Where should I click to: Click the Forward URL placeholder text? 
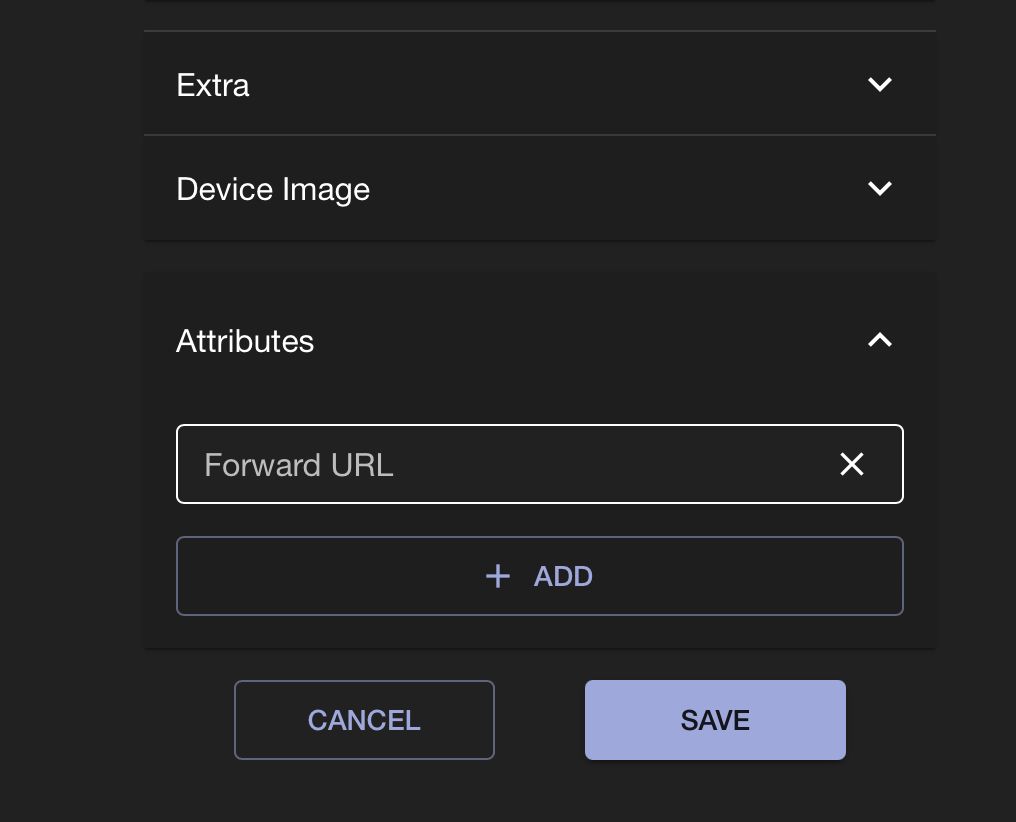[299, 465]
